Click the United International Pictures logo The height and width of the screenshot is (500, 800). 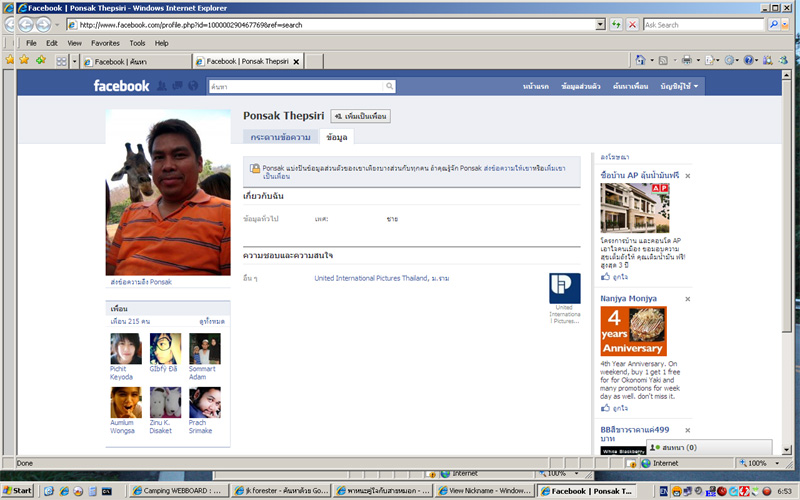[x=564, y=288]
